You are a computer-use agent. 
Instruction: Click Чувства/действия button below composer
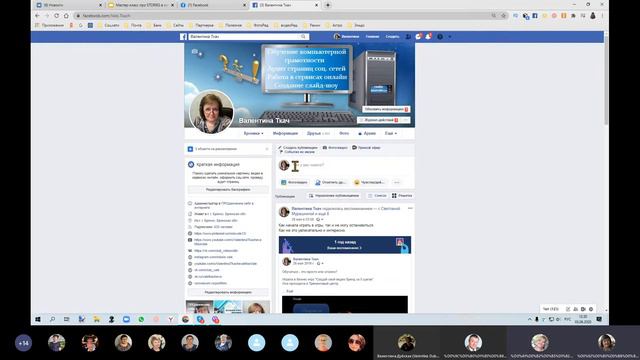[369, 182]
